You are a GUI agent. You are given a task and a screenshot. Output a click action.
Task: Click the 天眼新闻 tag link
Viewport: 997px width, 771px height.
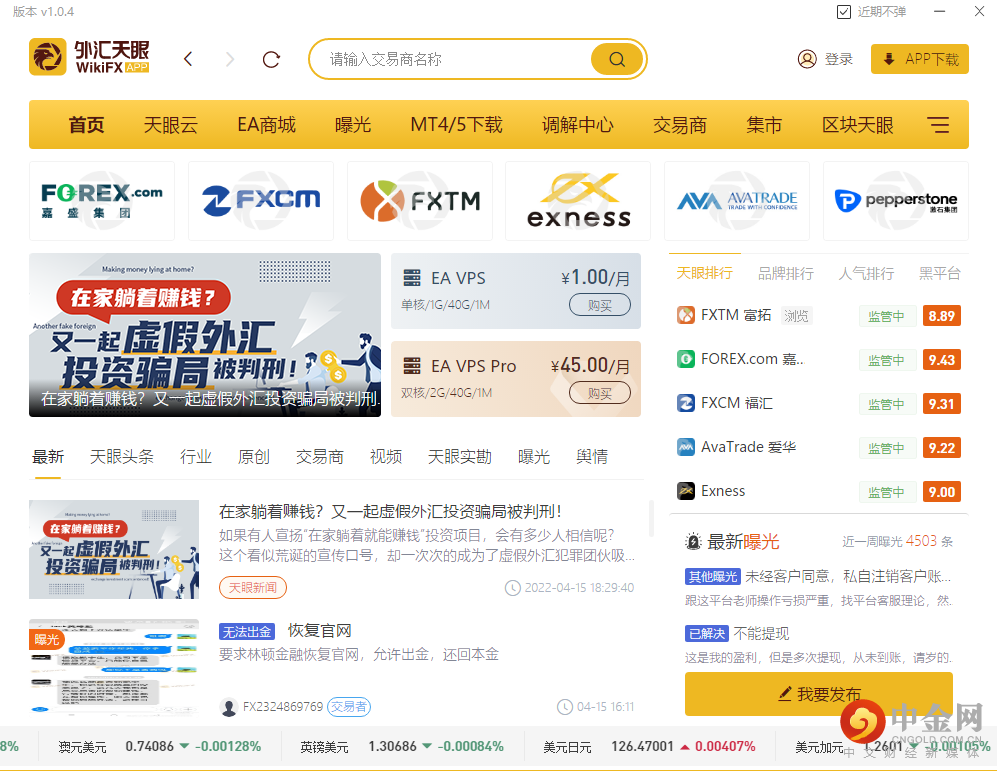(x=253, y=589)
